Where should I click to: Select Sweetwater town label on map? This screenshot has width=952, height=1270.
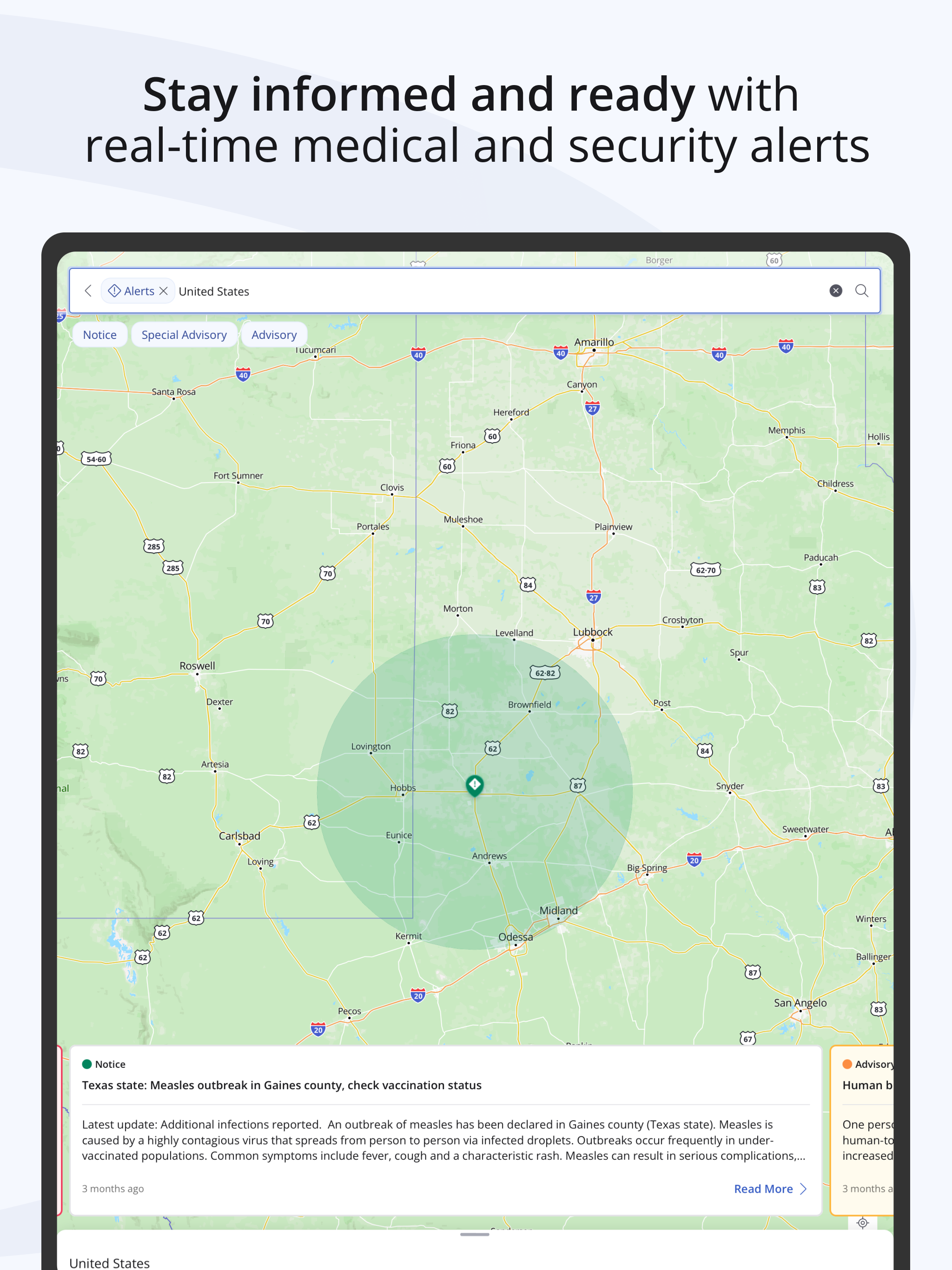click(806, 829)
